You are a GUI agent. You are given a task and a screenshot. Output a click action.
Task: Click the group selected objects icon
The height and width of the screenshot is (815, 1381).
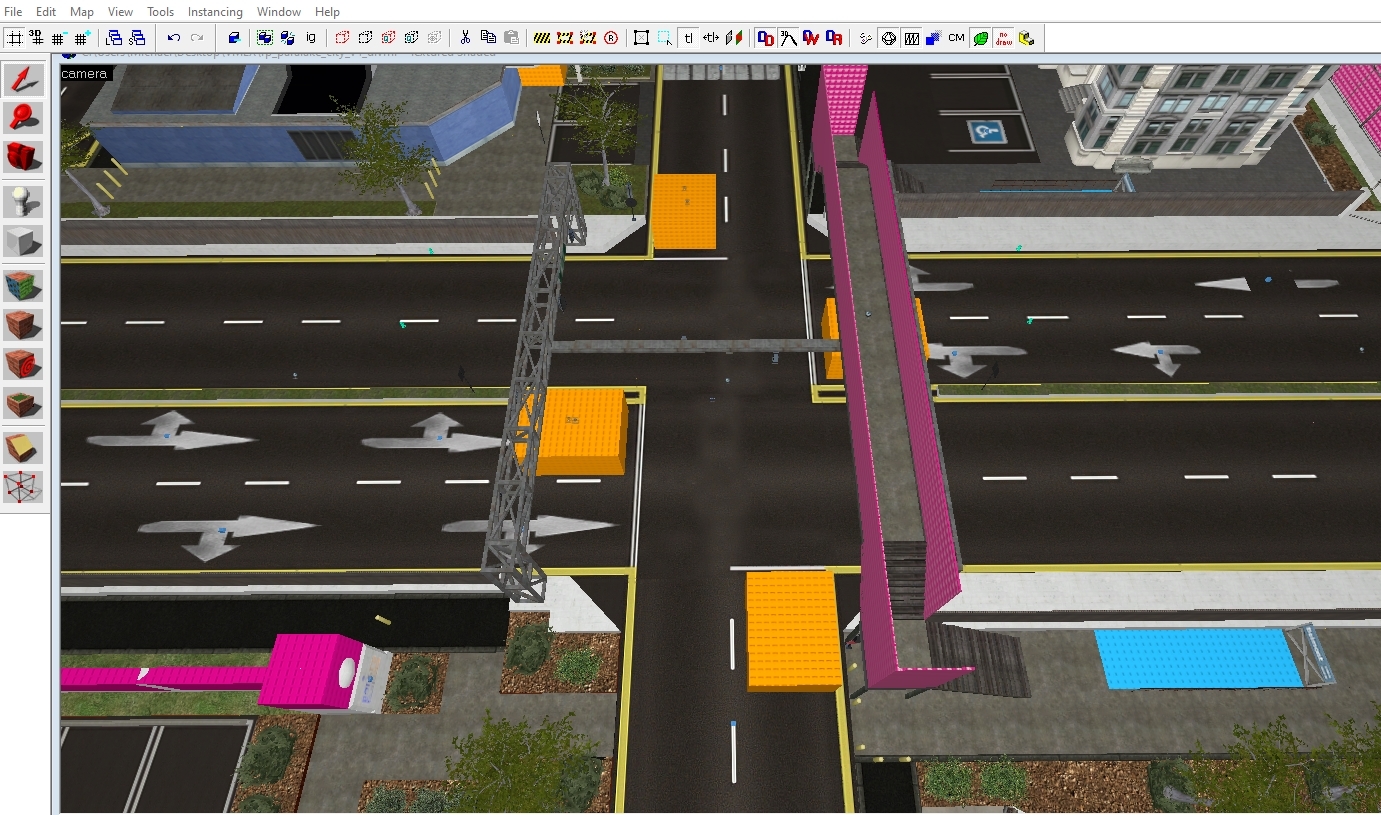265,38
